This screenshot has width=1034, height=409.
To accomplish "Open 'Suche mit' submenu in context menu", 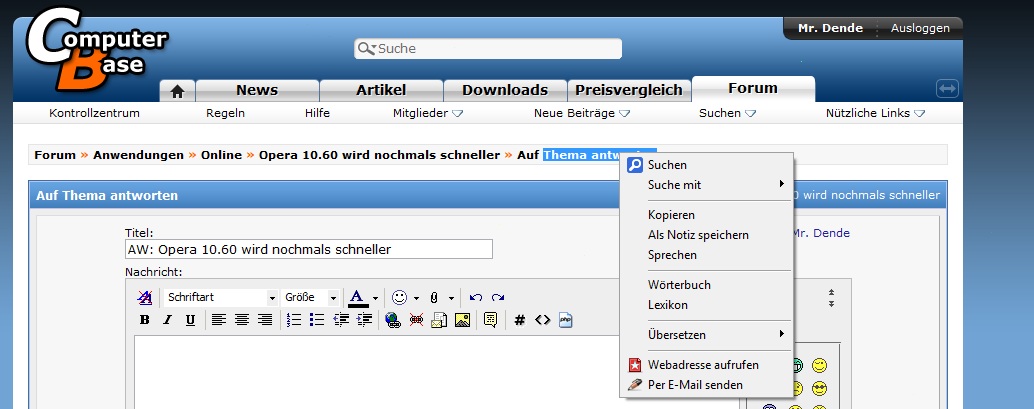I will [x=707, y=185].
